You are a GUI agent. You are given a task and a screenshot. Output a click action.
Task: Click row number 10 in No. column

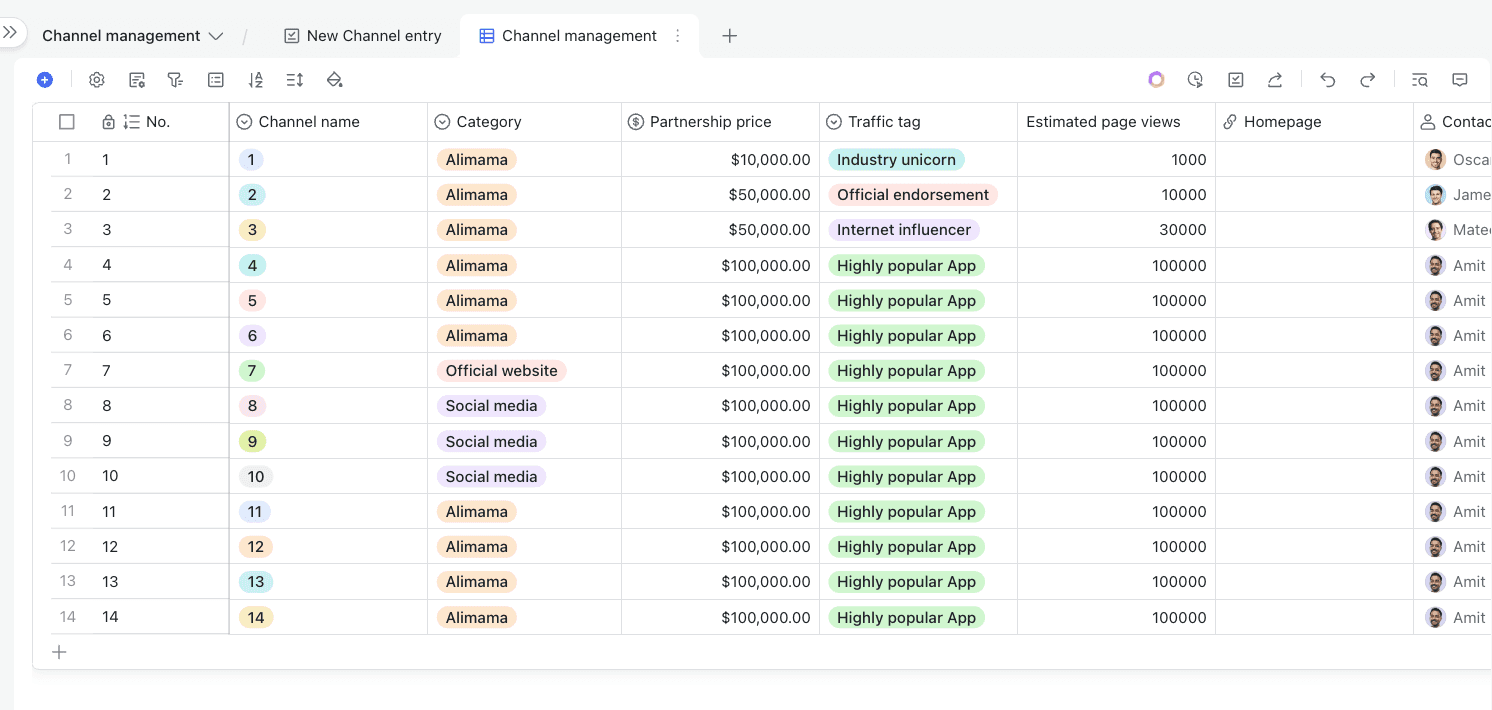pos(110,476)
